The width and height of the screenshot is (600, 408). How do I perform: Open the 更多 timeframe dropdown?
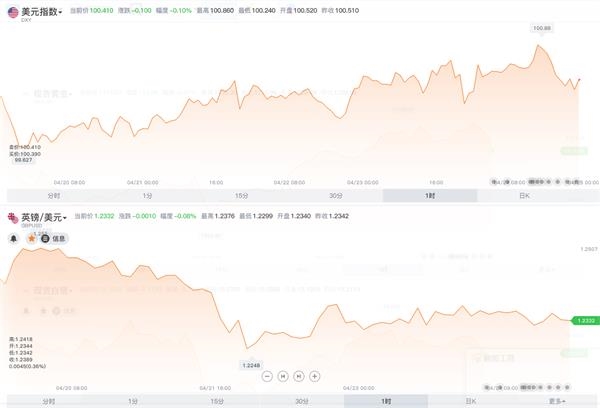pos(557,401)
